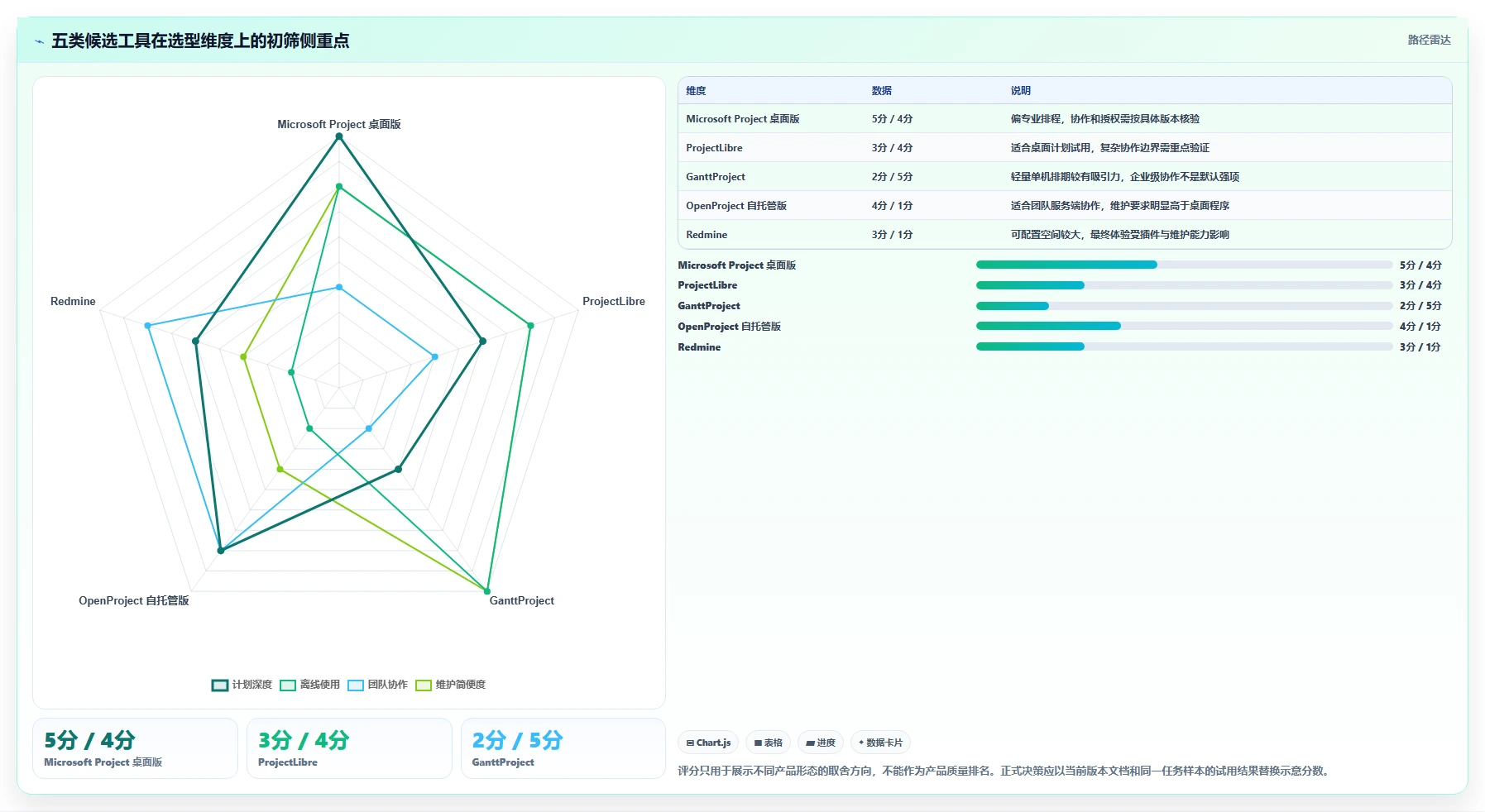Click the GanttProject progress bar
The width and height of the screenshot is (1485, 812).
tap(1184, 306)
